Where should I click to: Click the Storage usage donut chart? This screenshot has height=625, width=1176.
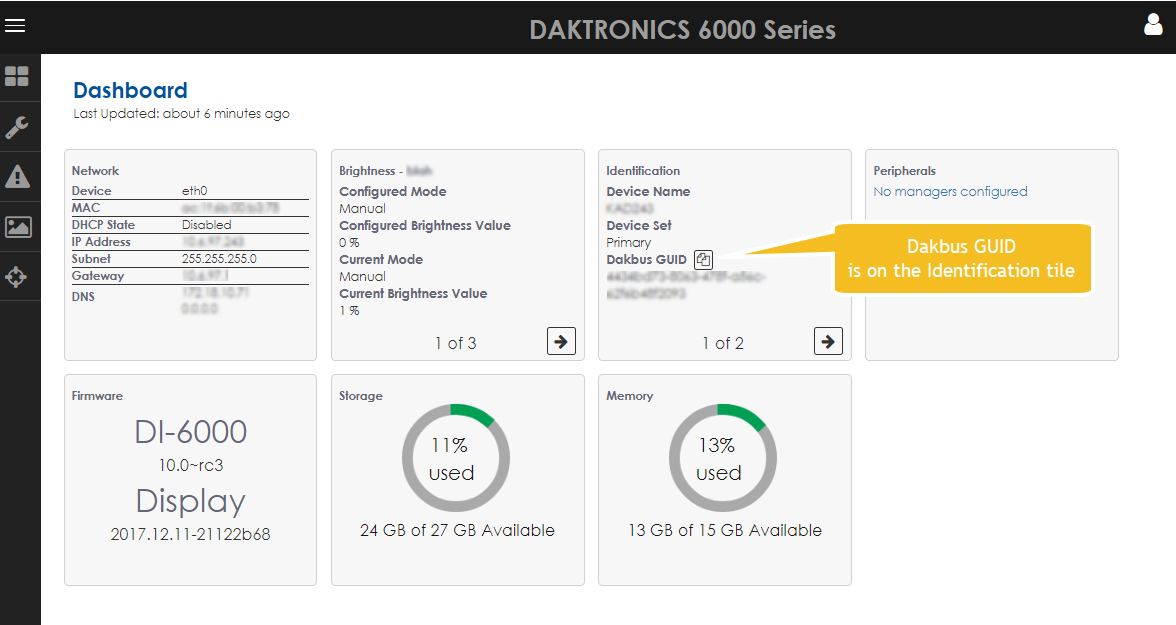455,458
